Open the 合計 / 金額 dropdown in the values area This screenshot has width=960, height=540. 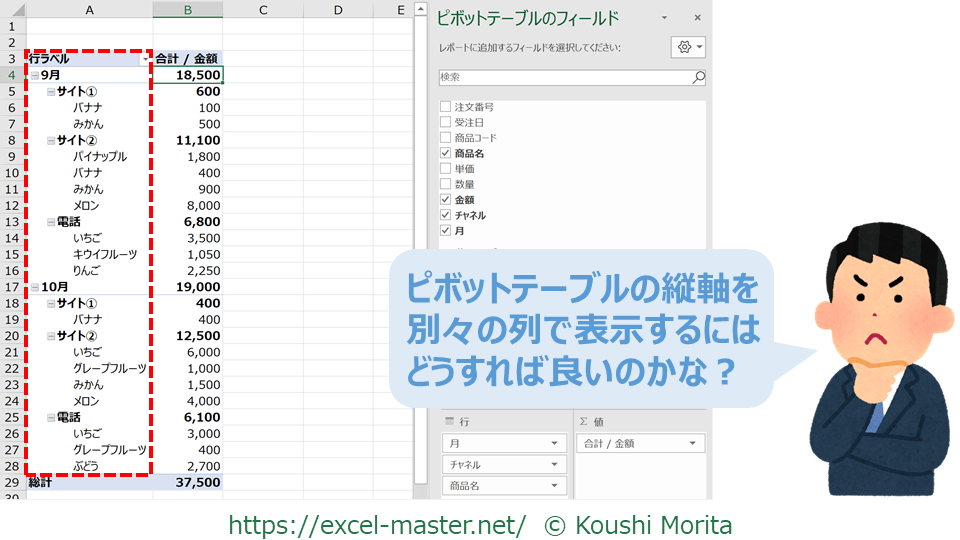692,443
